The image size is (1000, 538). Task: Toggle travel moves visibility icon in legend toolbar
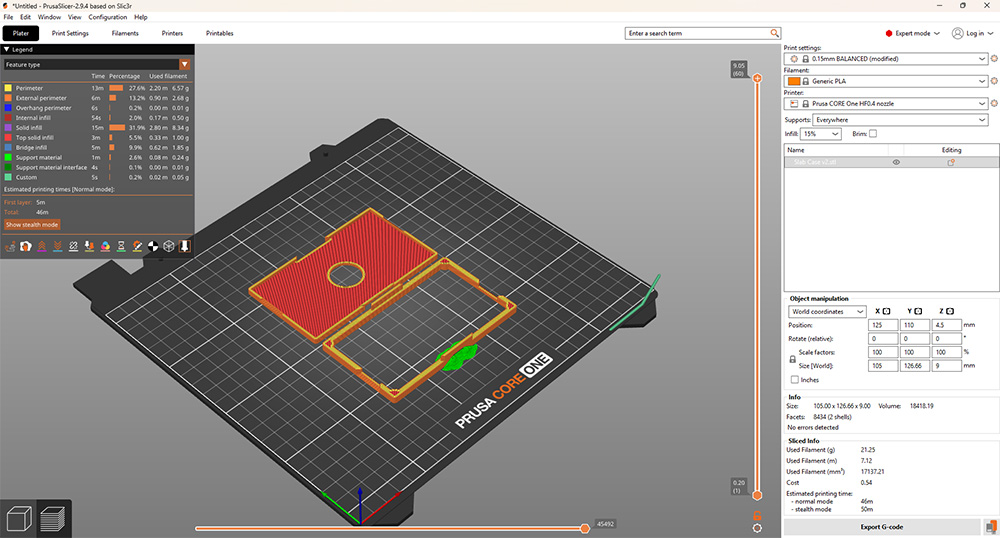tap(10, 246)
